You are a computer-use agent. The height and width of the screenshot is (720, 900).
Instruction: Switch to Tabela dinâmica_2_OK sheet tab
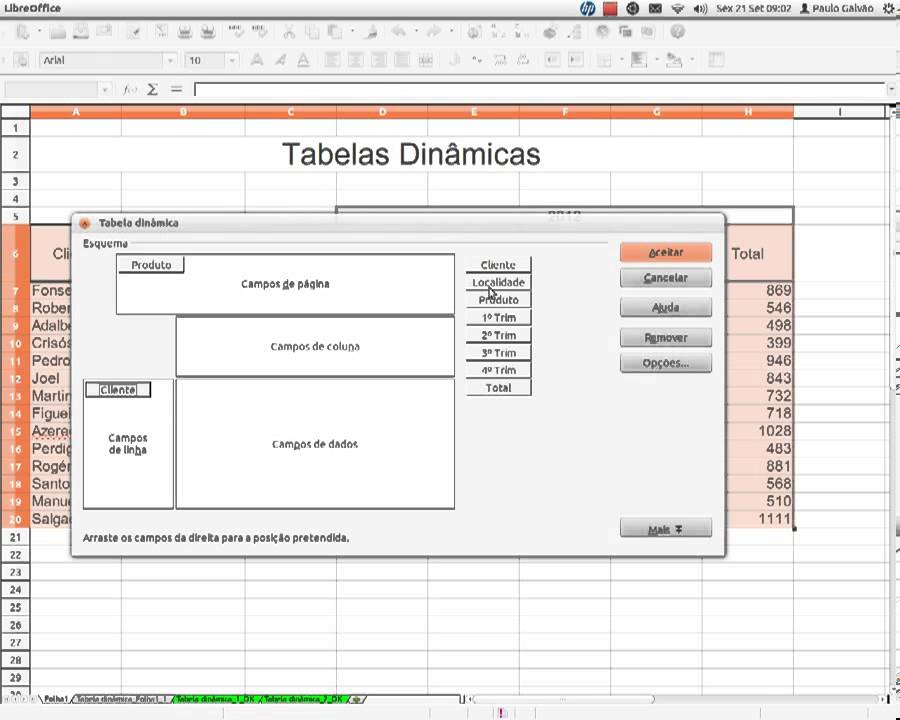point(304,699)
